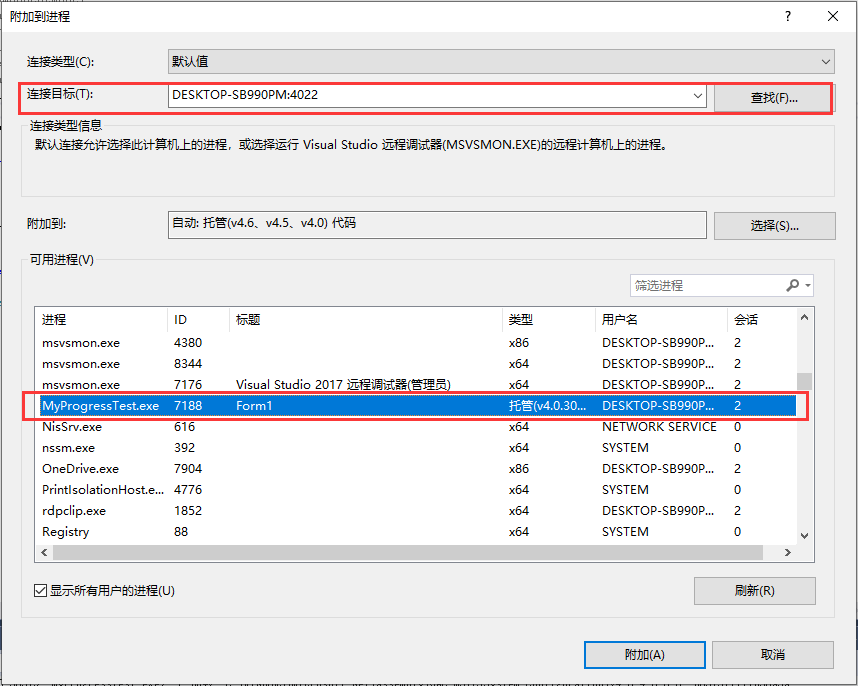Select the Registry process row

(418, 532)
